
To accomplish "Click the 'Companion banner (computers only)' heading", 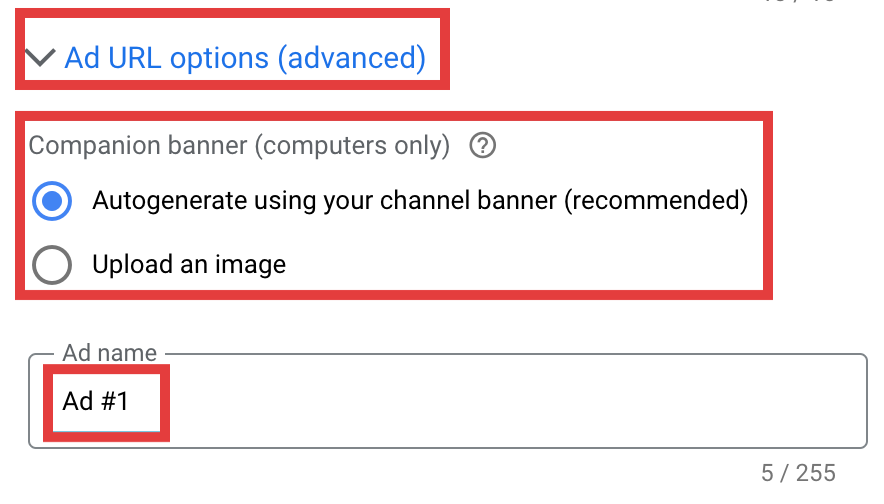I will tap(239, 145).
